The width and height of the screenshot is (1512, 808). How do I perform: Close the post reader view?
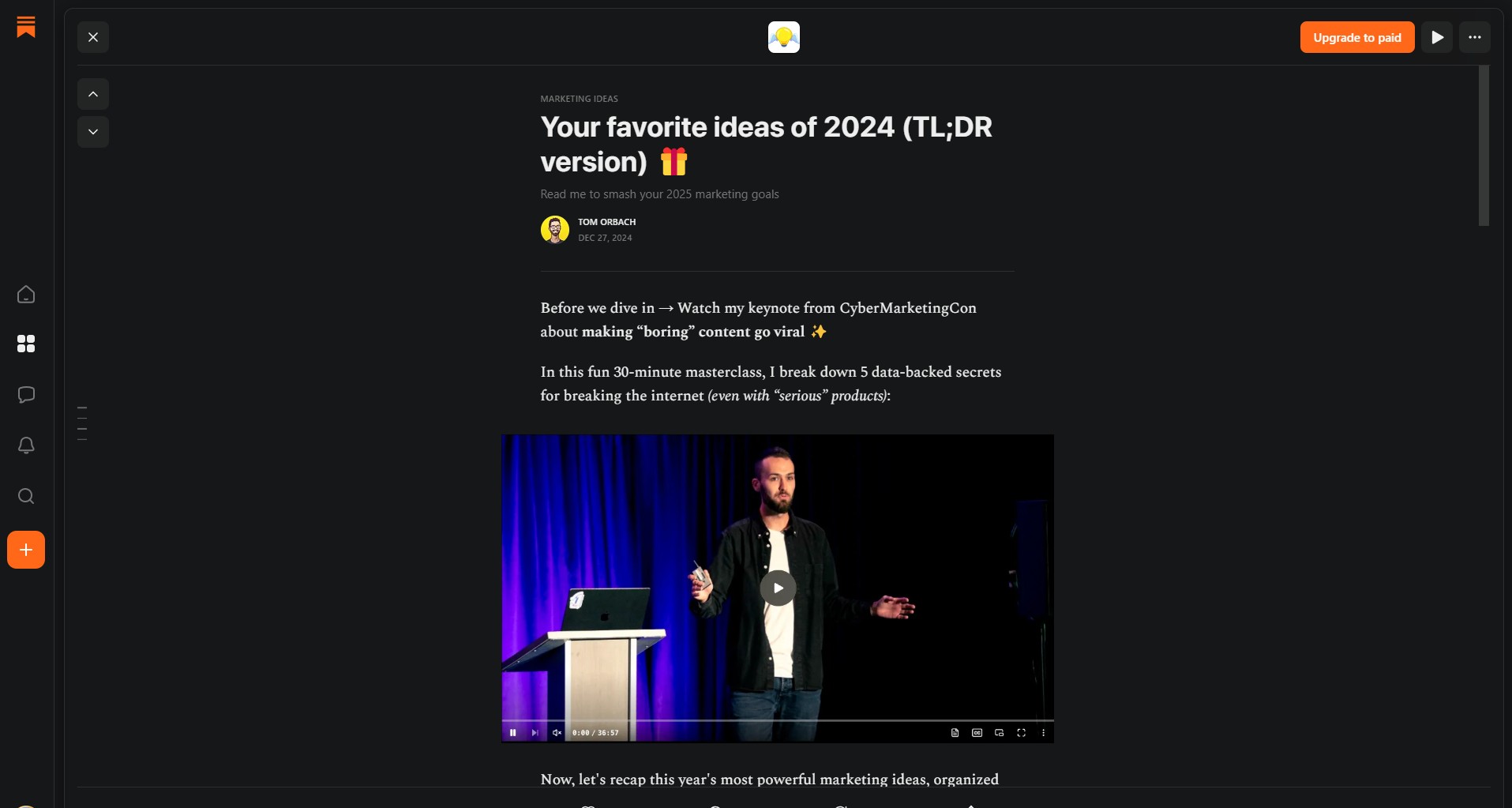tap(93, 37)
